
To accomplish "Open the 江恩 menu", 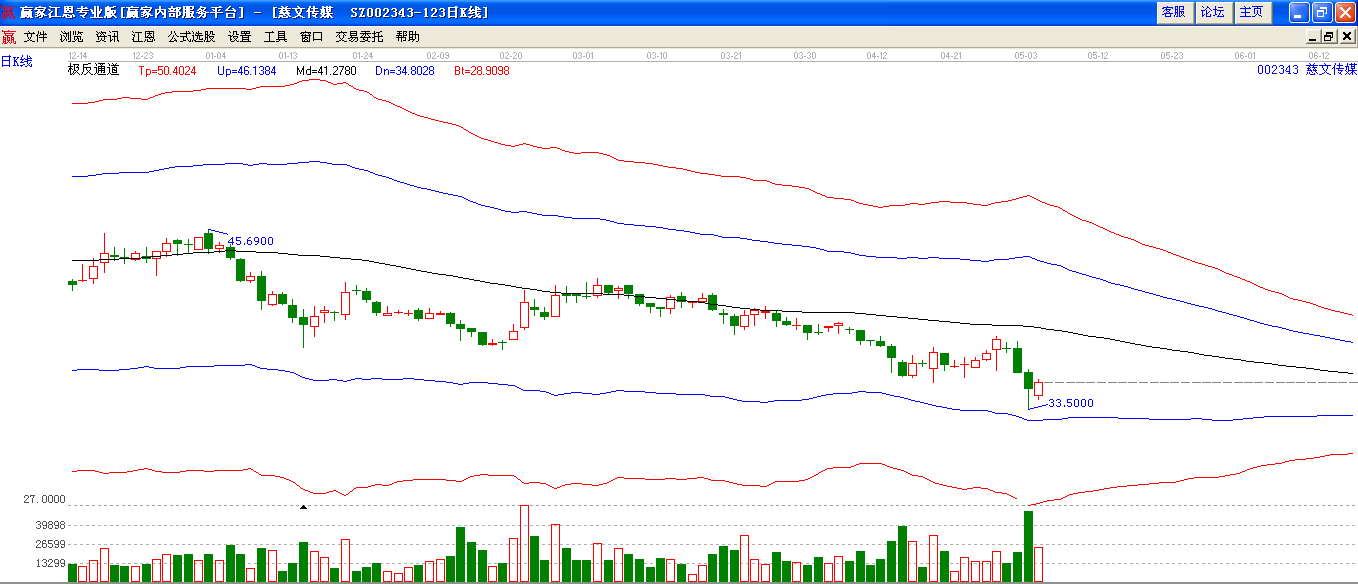I will (144, 37).
